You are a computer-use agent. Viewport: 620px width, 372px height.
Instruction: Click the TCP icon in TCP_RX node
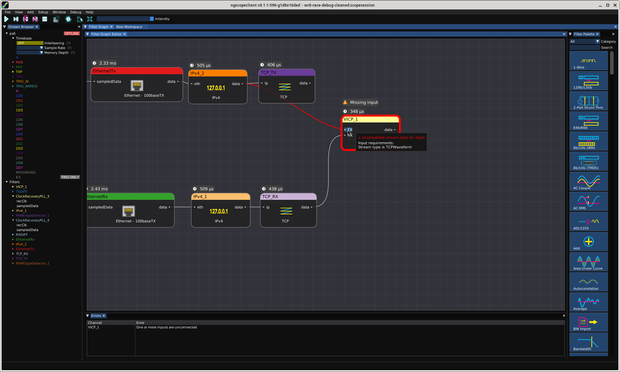click(286, 211)
